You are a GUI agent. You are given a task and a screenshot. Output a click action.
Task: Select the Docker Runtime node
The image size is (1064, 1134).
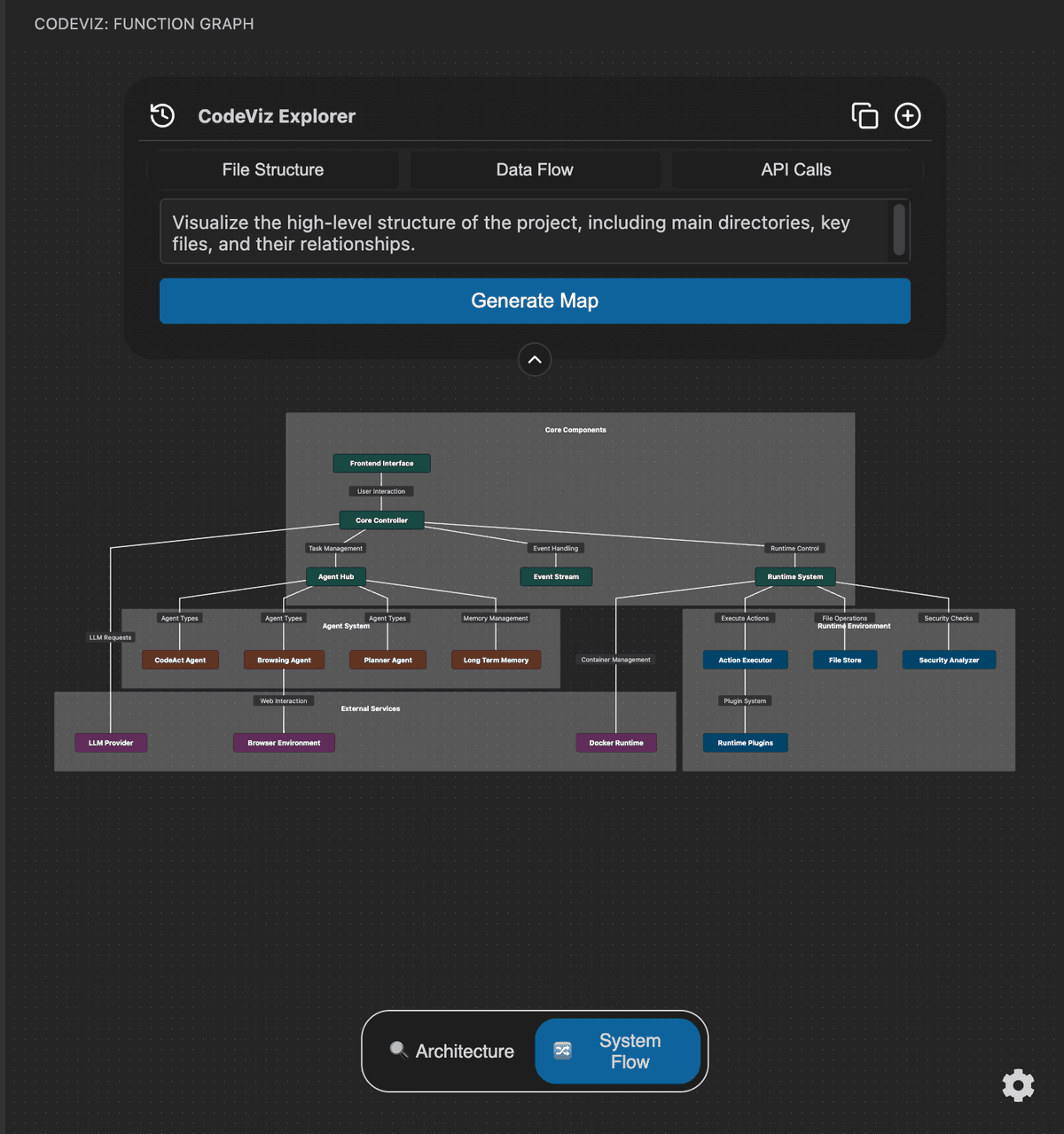(x=616, y=743)
